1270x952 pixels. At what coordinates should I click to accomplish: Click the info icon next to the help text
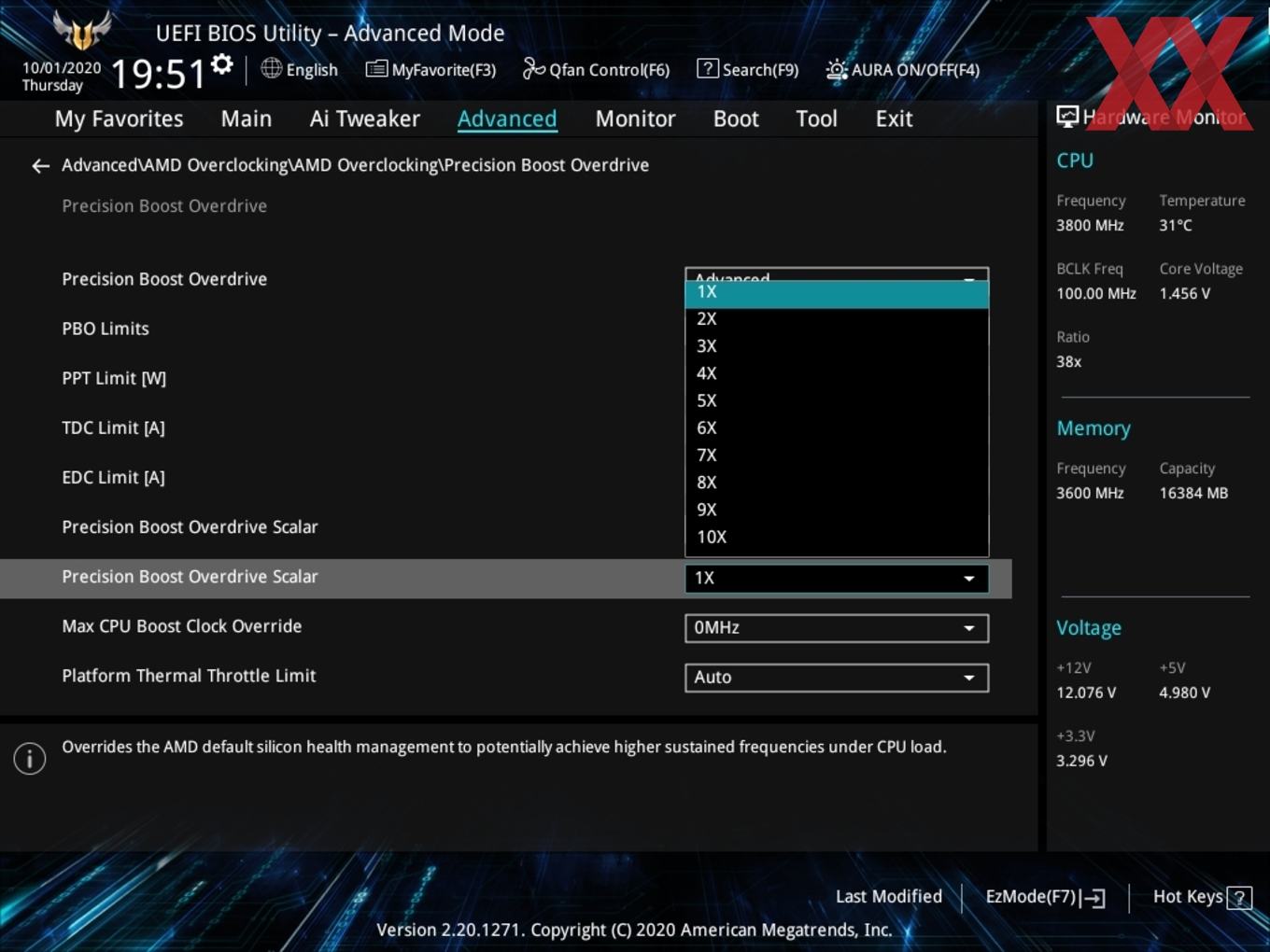[x=30, y=759]
